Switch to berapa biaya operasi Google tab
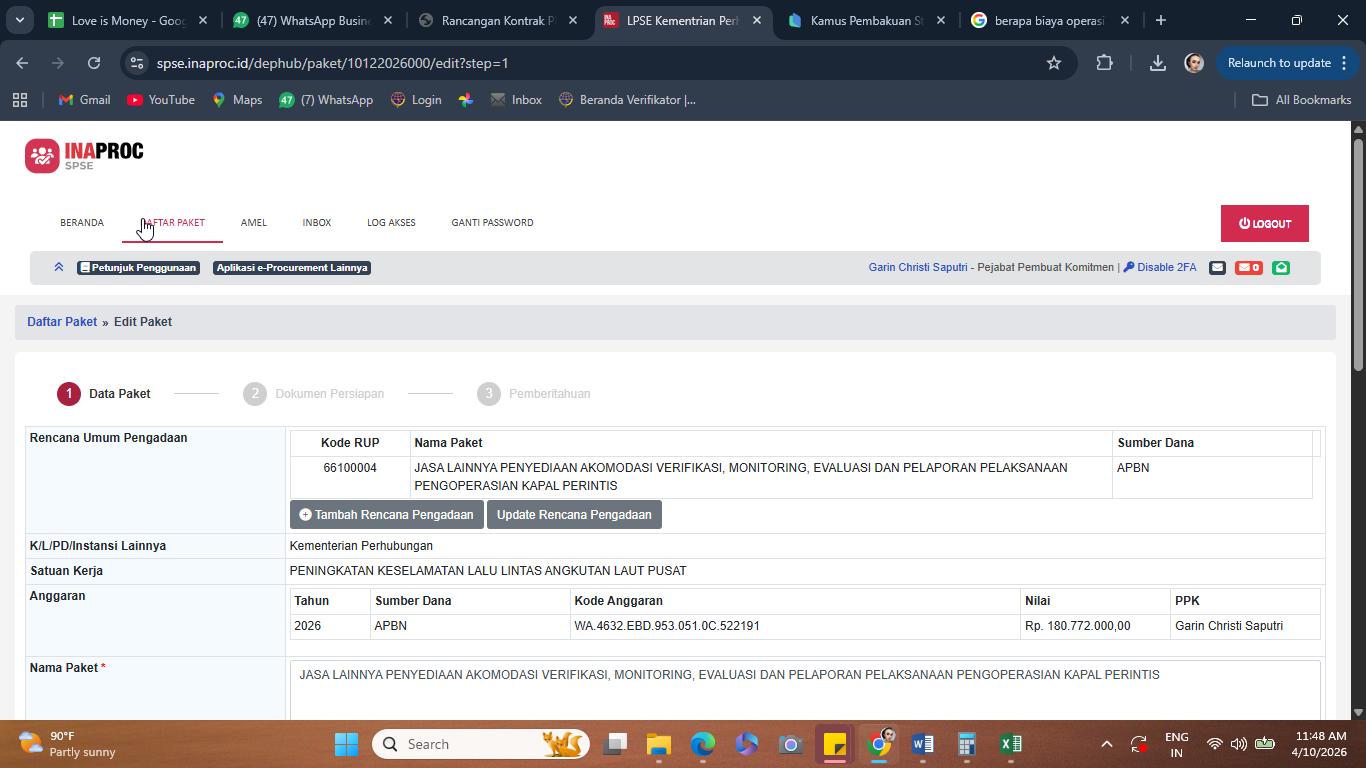 (x=1051, y=20)
